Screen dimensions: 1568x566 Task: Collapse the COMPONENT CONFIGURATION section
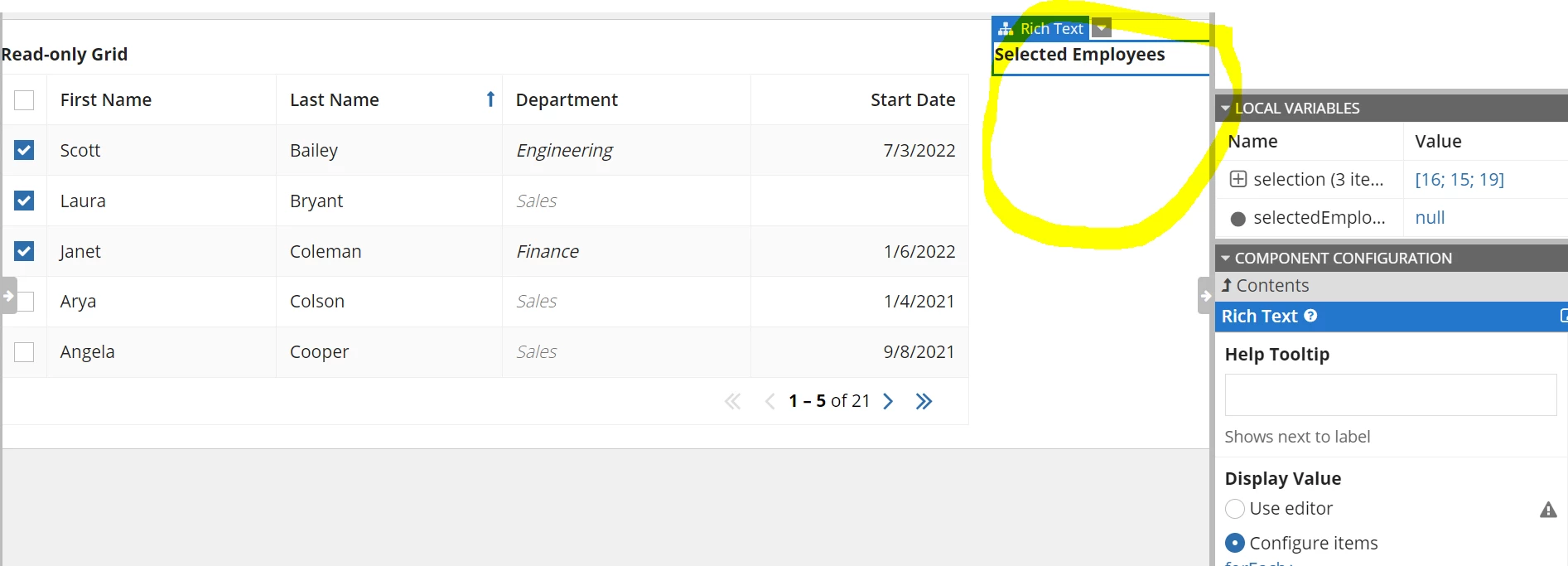(1226, 259)
